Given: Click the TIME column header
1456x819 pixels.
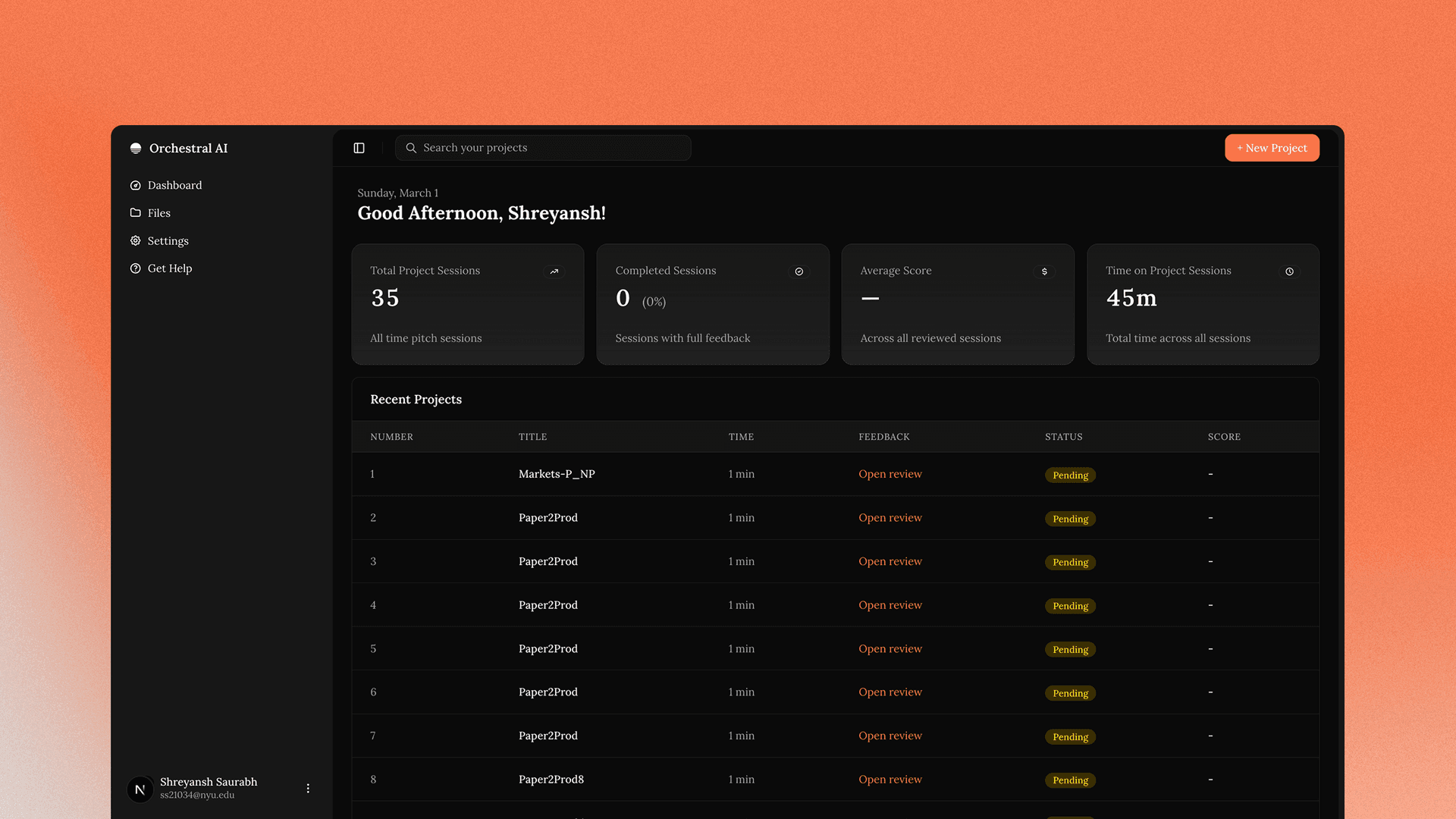Looking at the screenshot, I should 741,437.
